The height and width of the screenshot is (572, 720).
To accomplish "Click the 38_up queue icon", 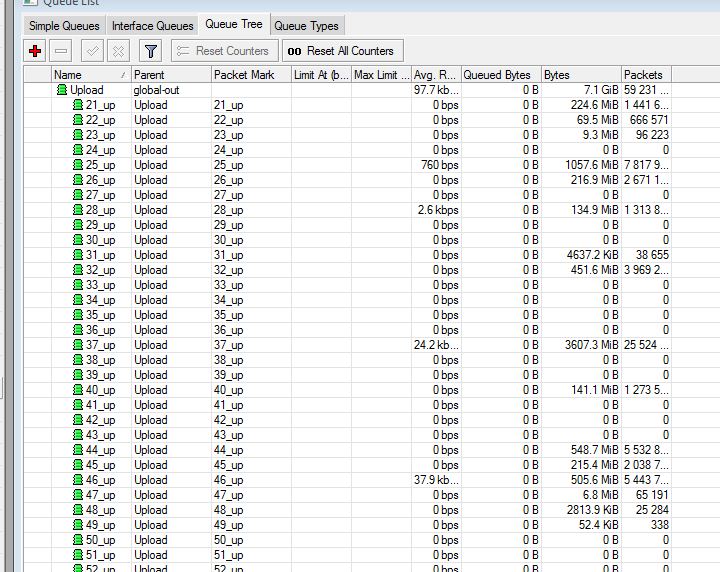I will tap(78, 360).
